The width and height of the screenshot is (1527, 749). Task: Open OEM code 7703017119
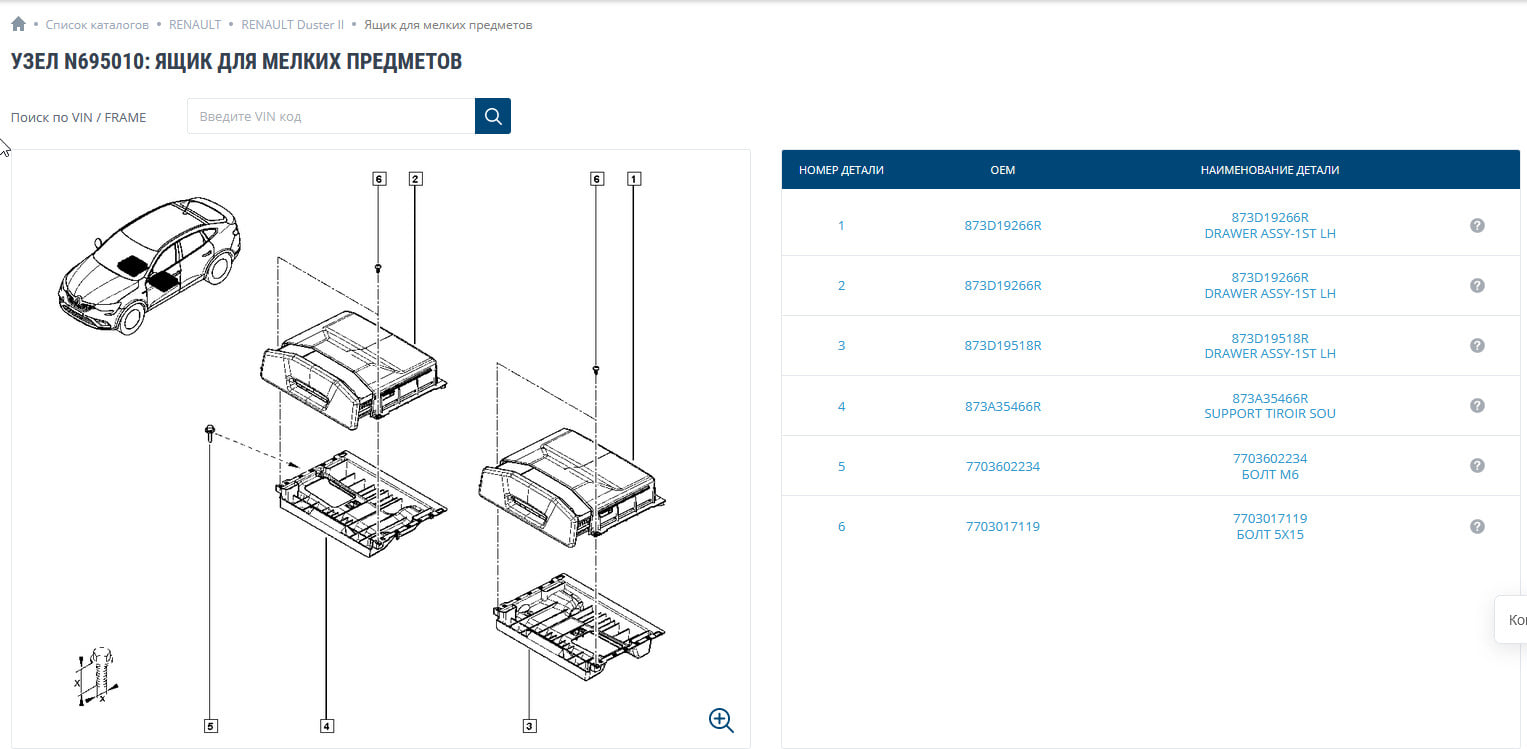[1003, 526]
